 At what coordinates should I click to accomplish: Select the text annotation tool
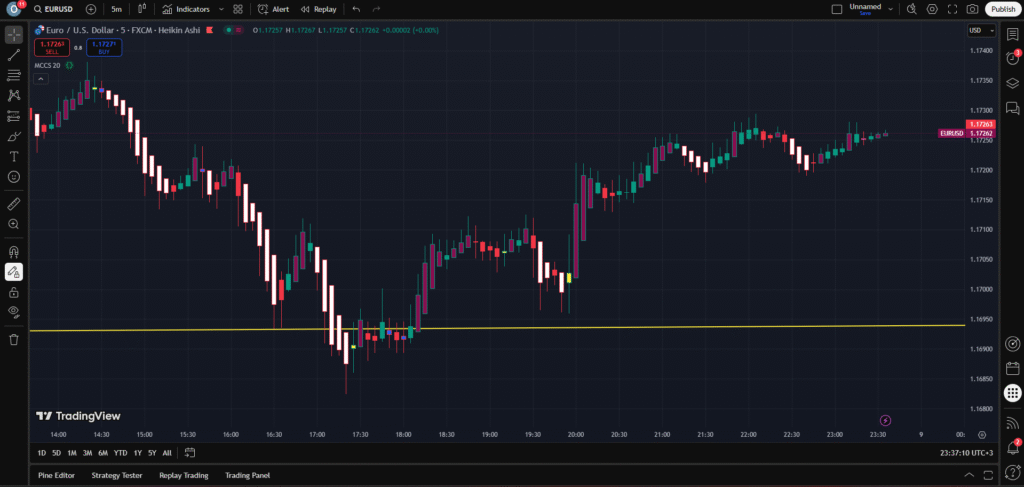coord(14,157)
